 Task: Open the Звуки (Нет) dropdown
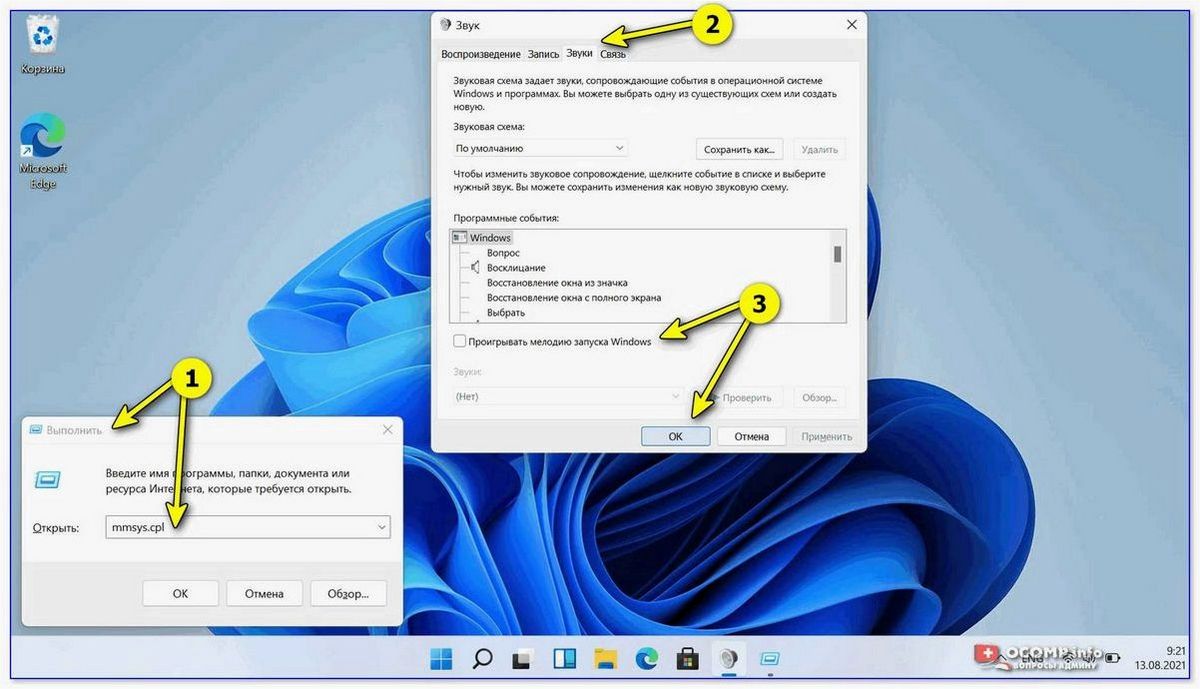click(x=568, y=397)
